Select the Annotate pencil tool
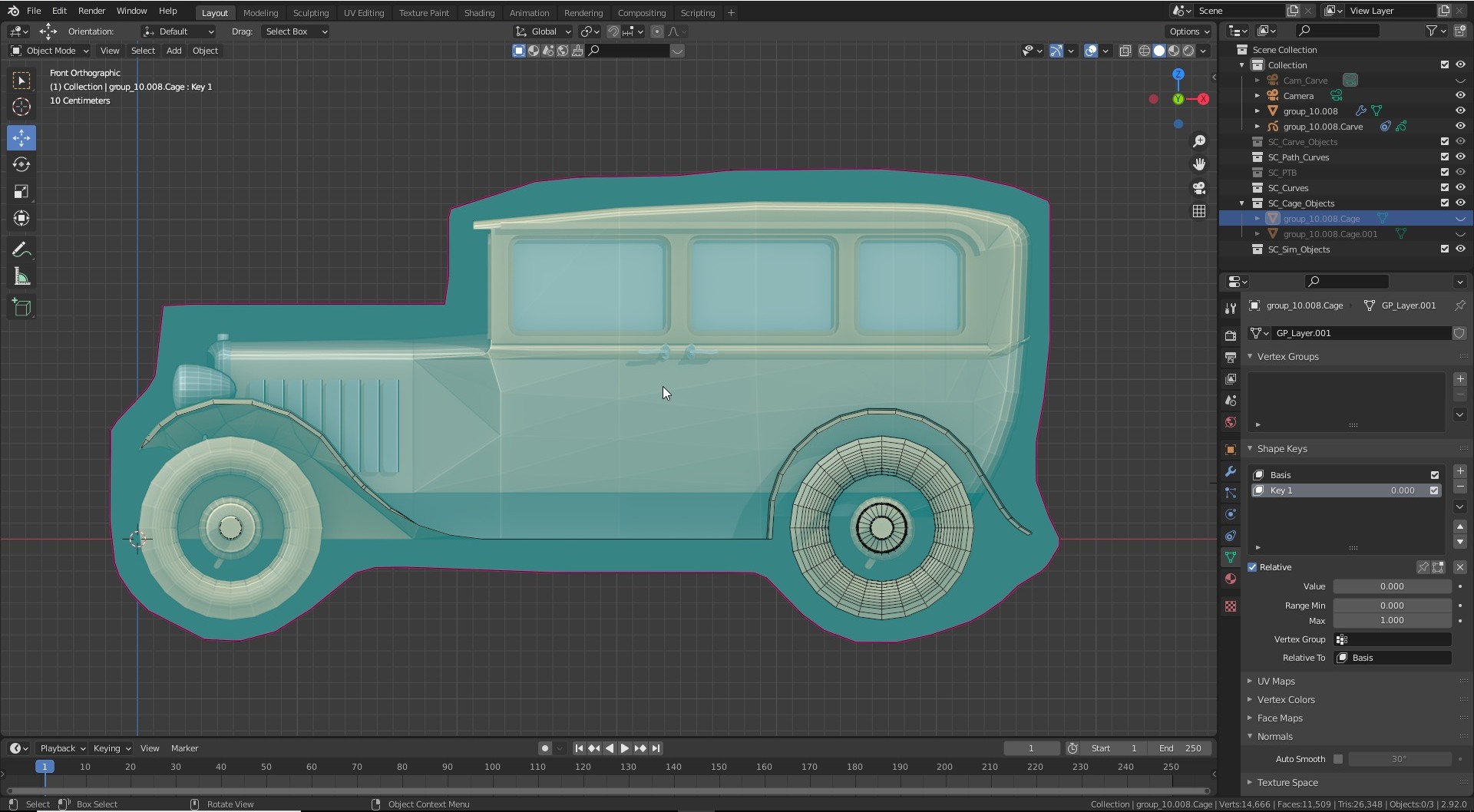This screenshot has width=1474, height=812. coord(21,250)
